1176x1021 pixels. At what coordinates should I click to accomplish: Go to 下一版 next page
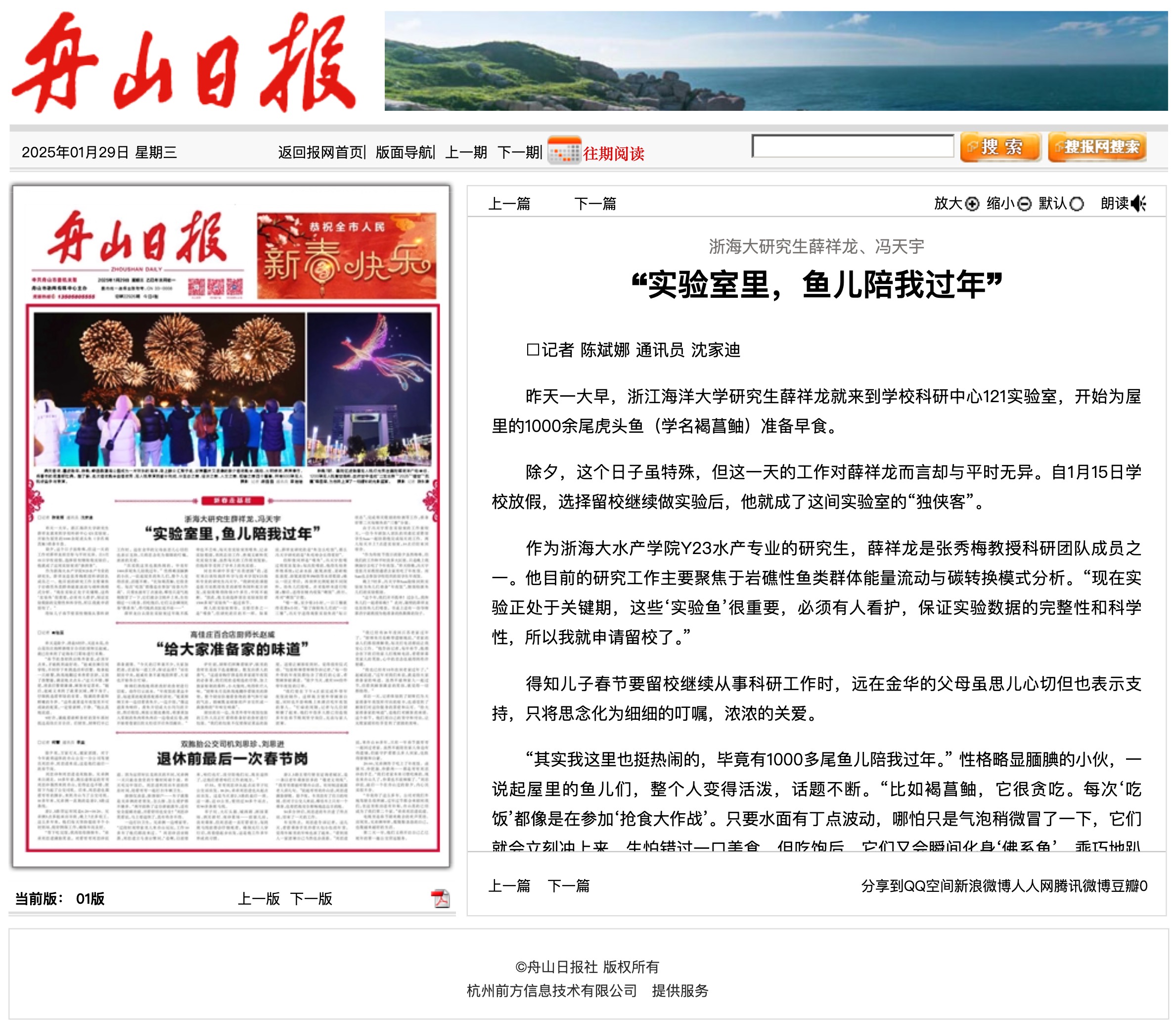coord(311,899)
